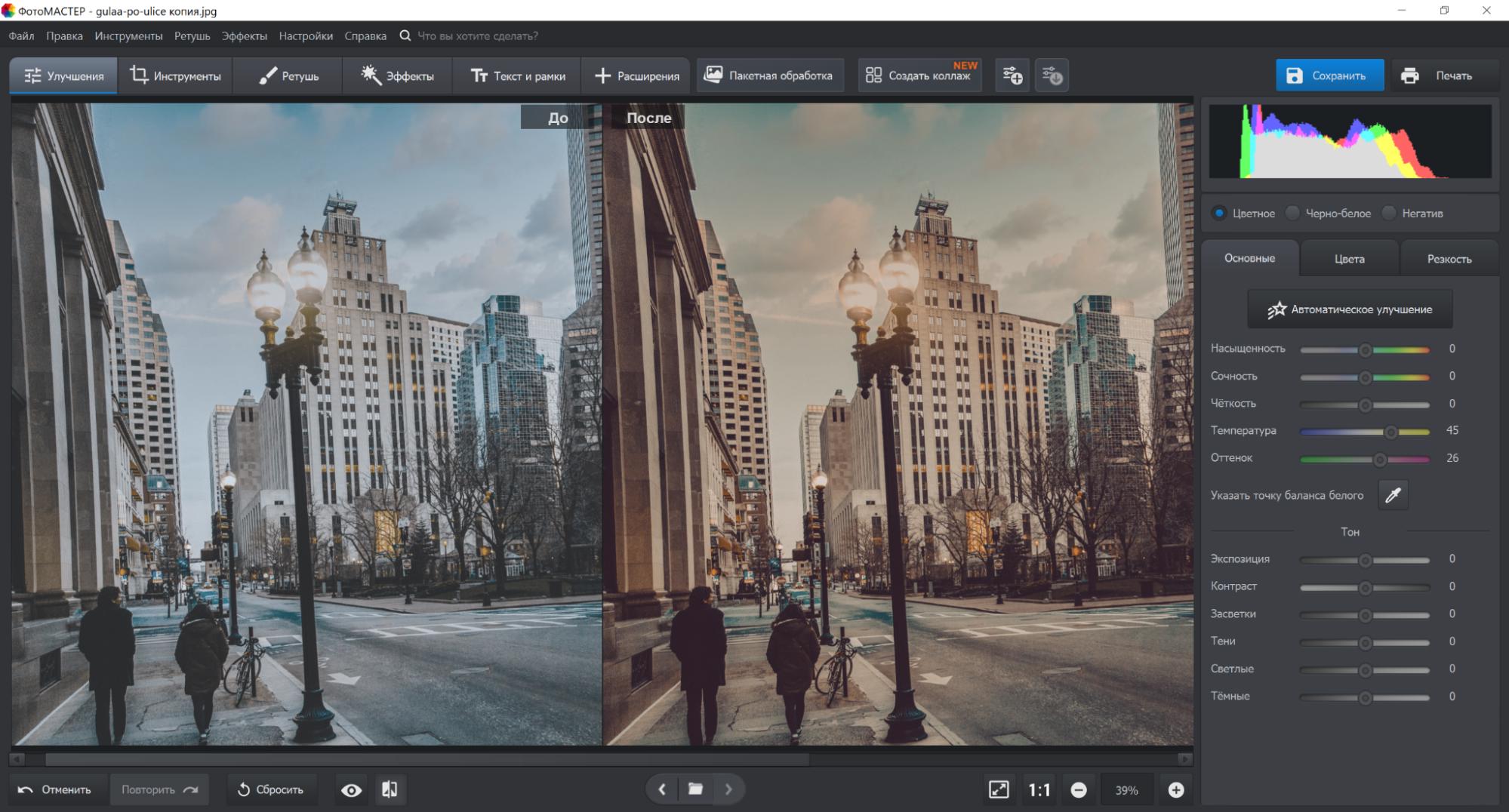The width and height of the screenshot is (1509, 812).
Task: Toggle the before/after comparison view icon
Action: (390, 789)
